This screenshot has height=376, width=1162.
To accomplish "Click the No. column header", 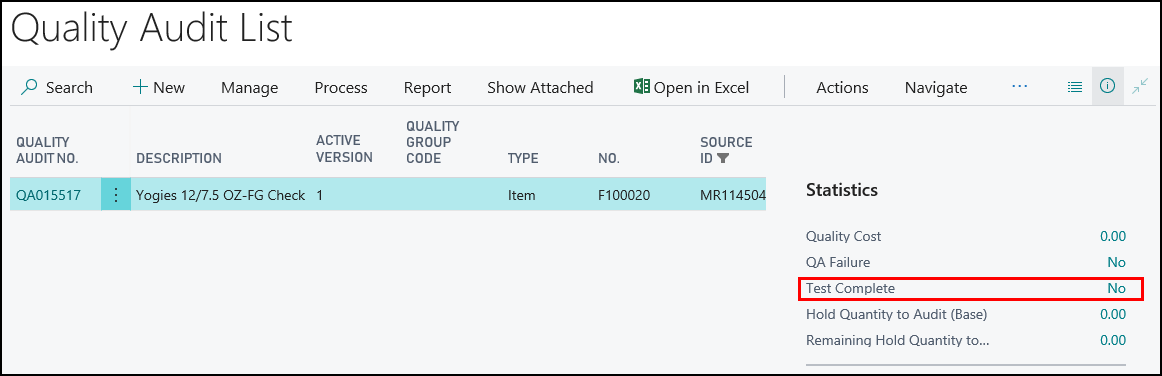I will [608, 158].
